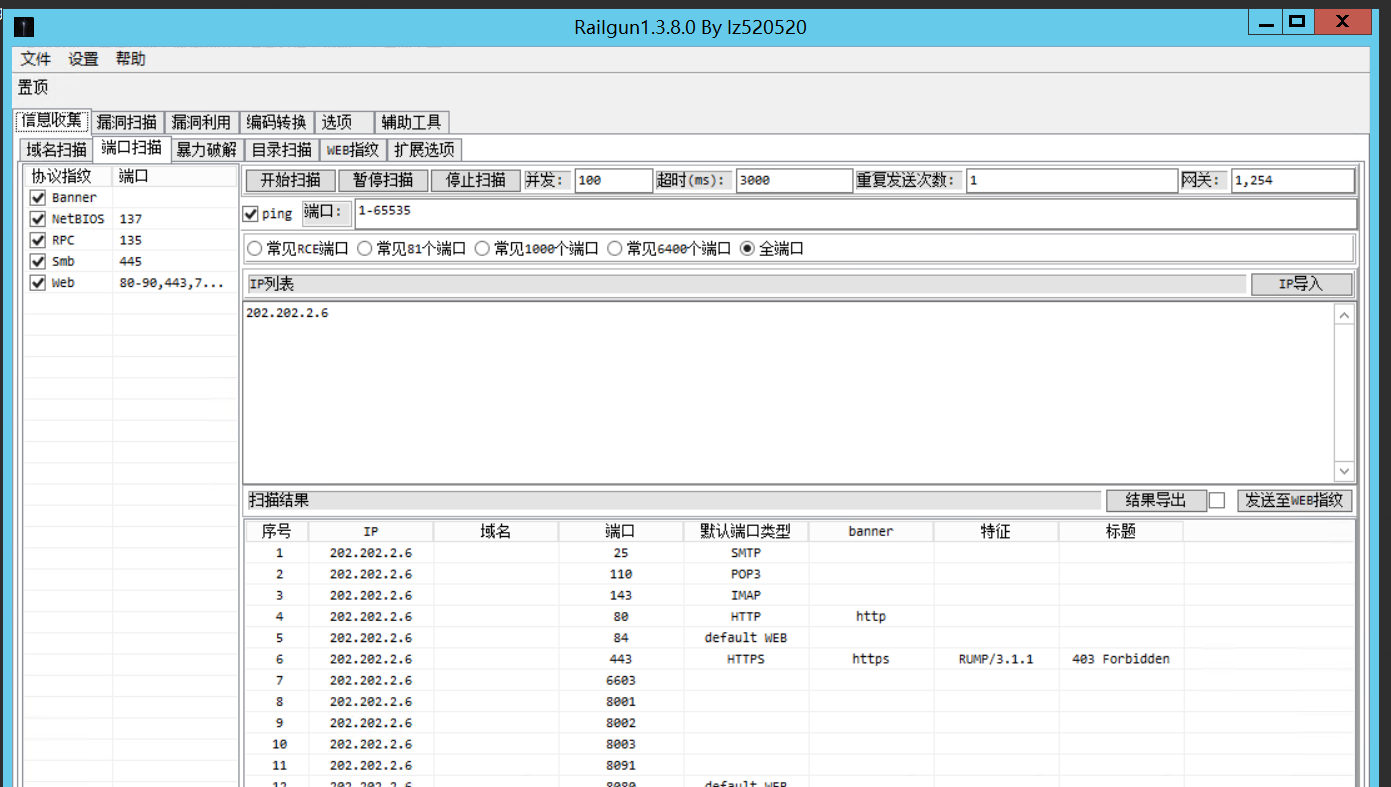The width and height of the screenshot is (1391, 787).
Task: Select the port 6603 result row
Action: pos(799,680)
